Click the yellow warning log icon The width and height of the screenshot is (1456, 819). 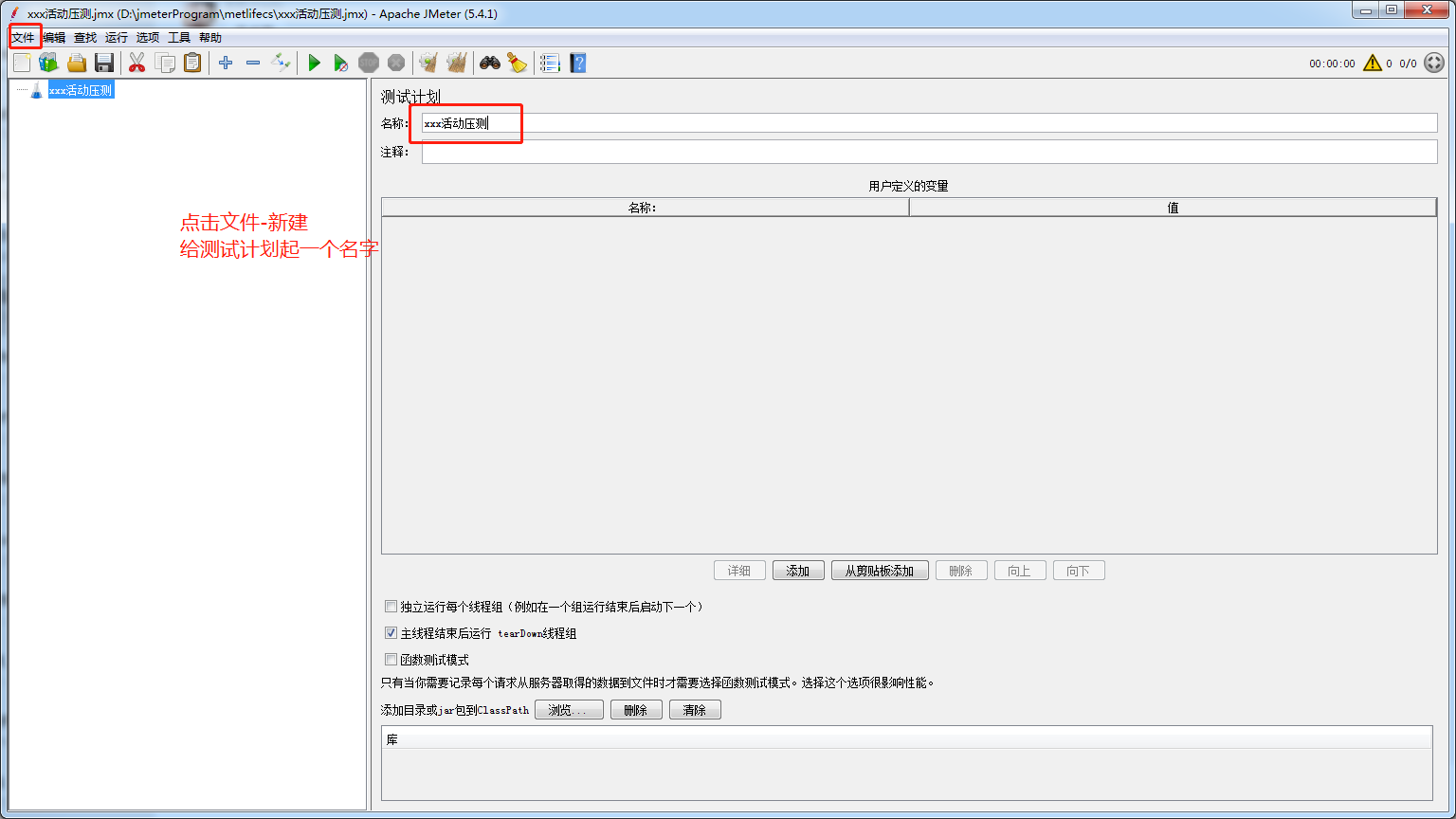coord(1373,64)
